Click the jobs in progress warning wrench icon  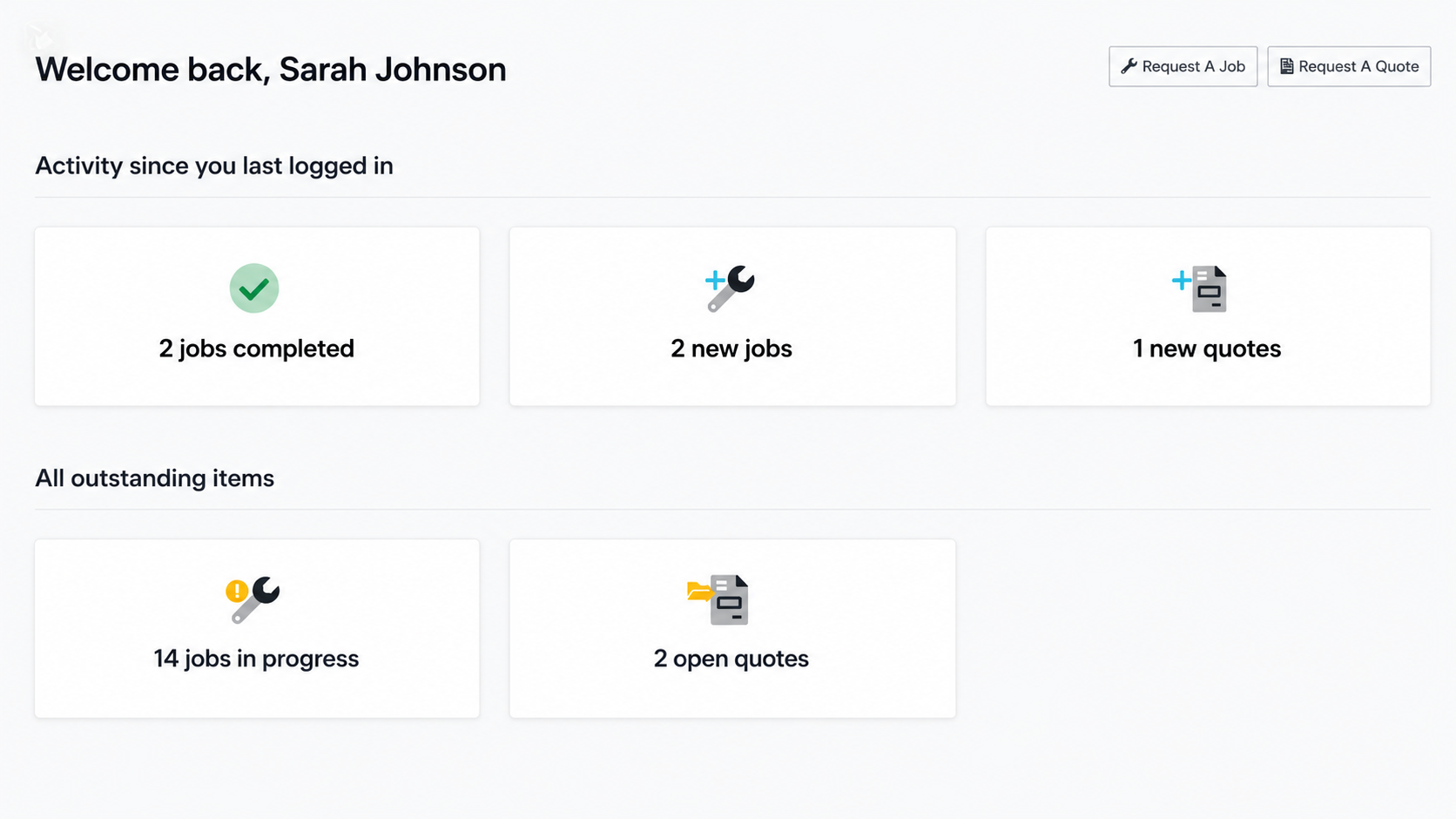click(253, 600)
